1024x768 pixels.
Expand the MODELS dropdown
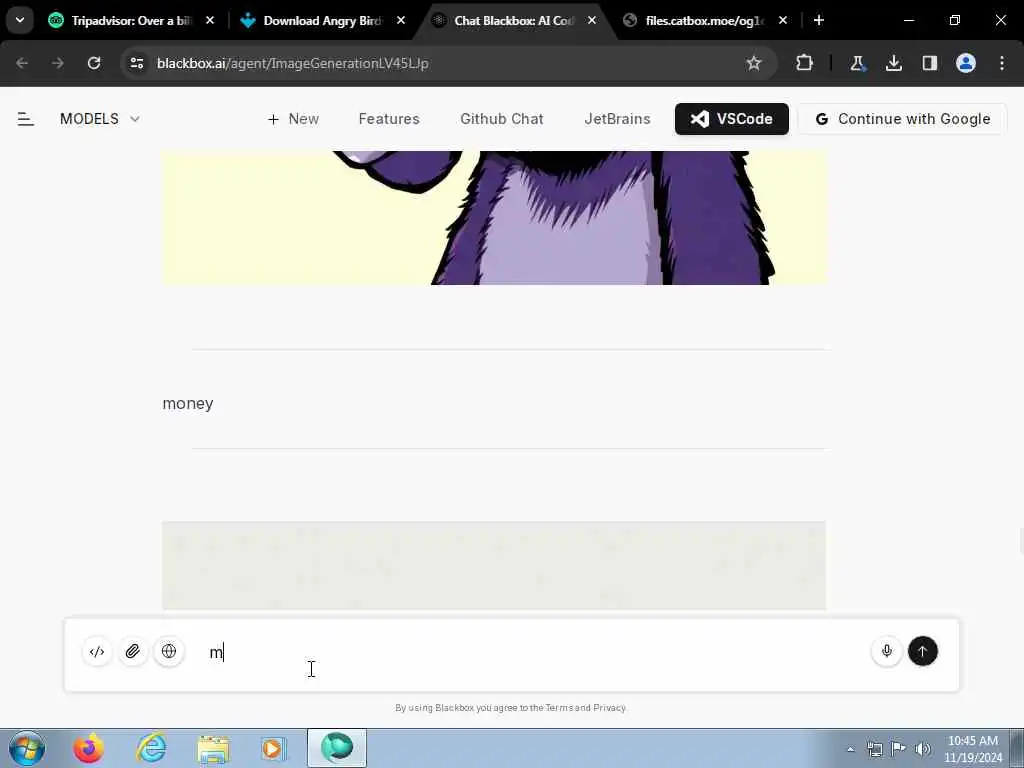[100, 119]
